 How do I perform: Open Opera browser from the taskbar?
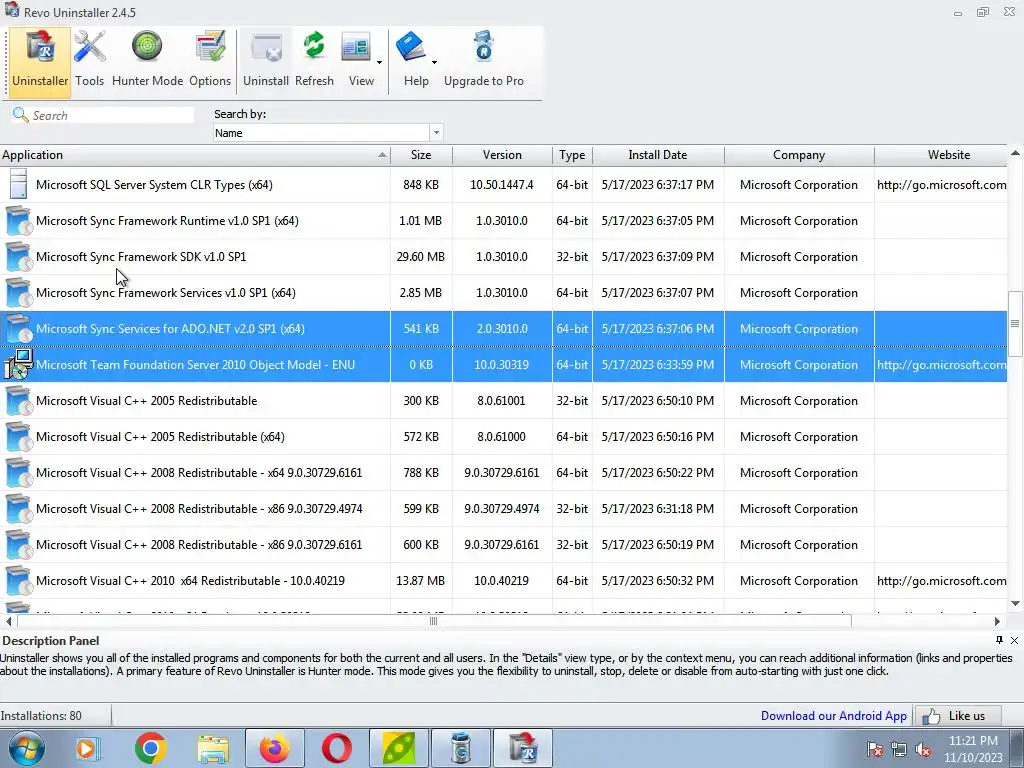click(336, 748)
